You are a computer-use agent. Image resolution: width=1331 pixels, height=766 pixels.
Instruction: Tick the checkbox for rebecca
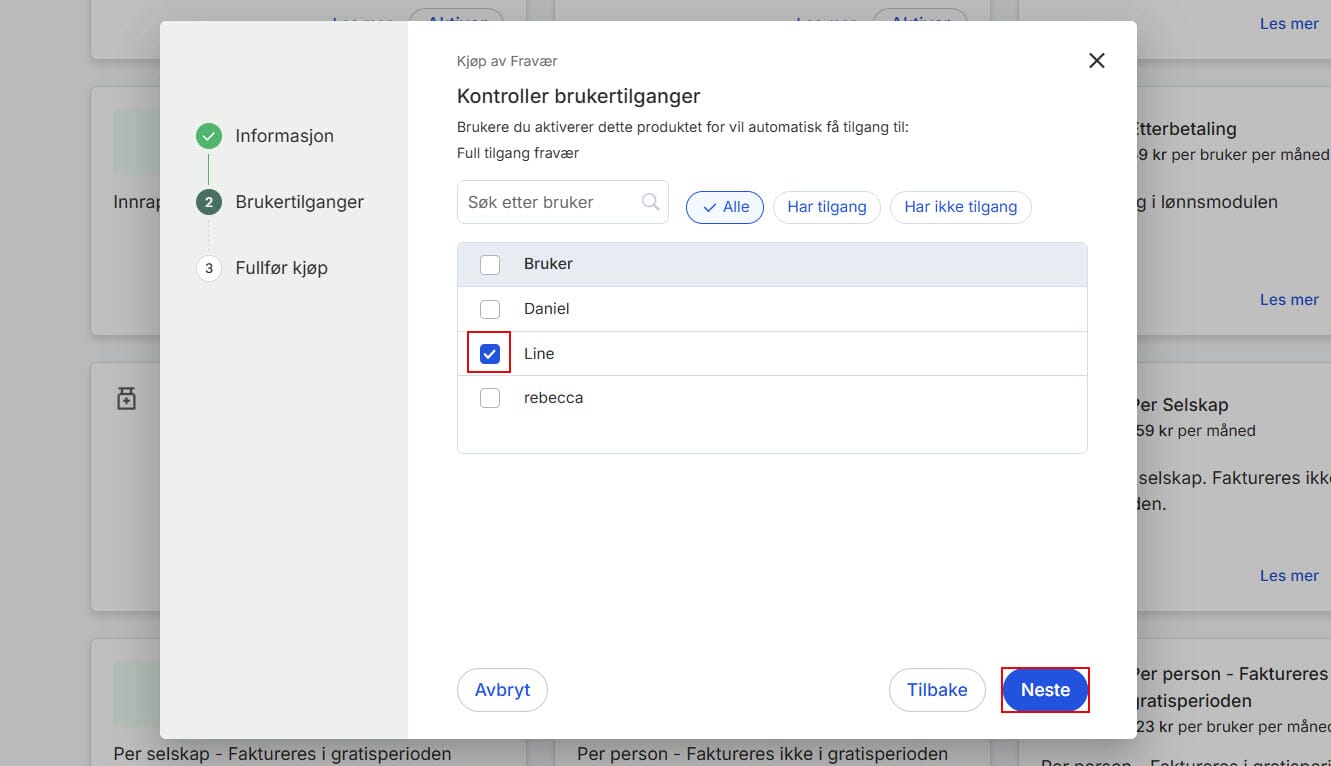pos(490,398)
